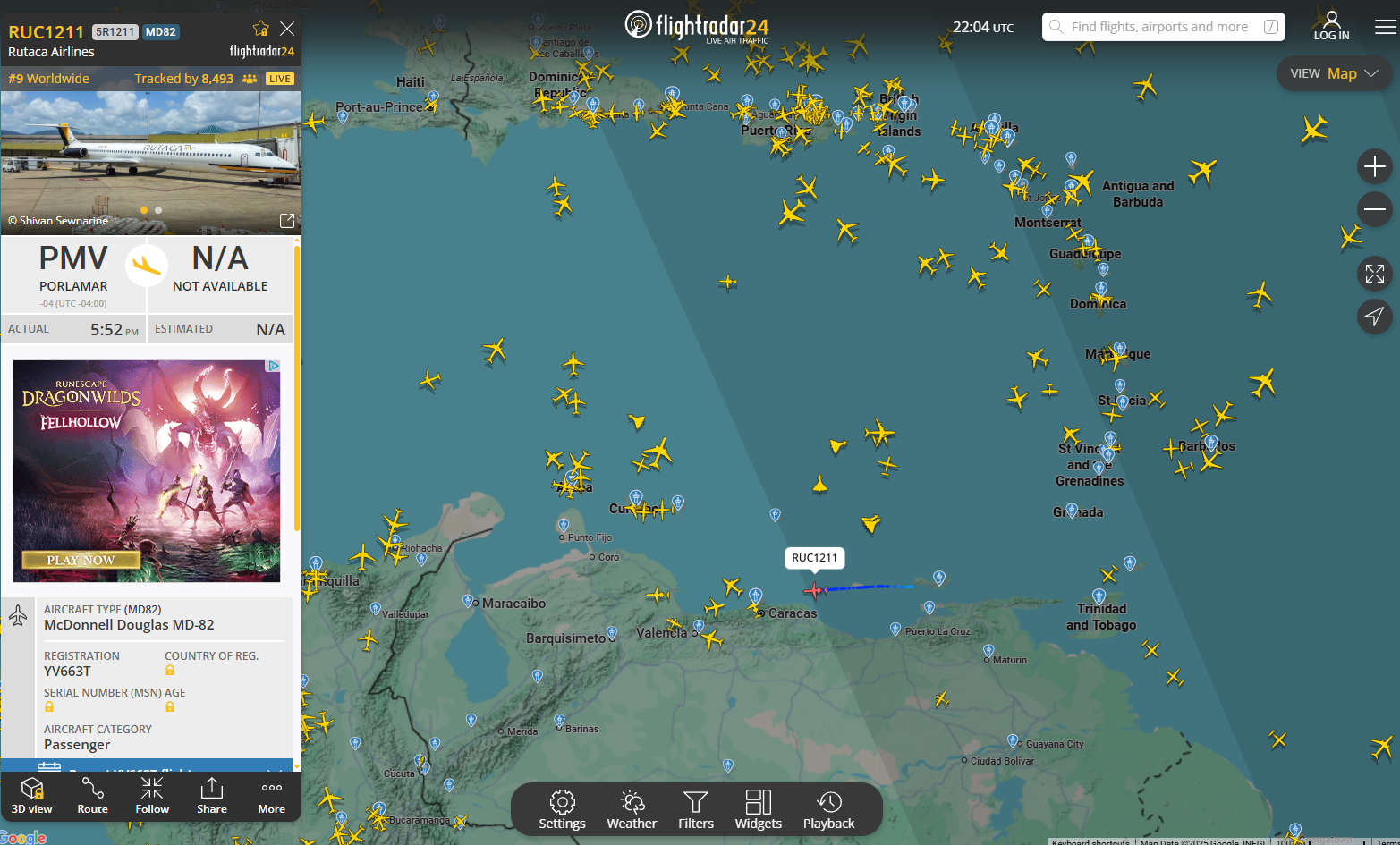The width and height of the screenshot is (1400, 845).
Task: Click the airport pin next to Maracaibo
Action: 468,601
